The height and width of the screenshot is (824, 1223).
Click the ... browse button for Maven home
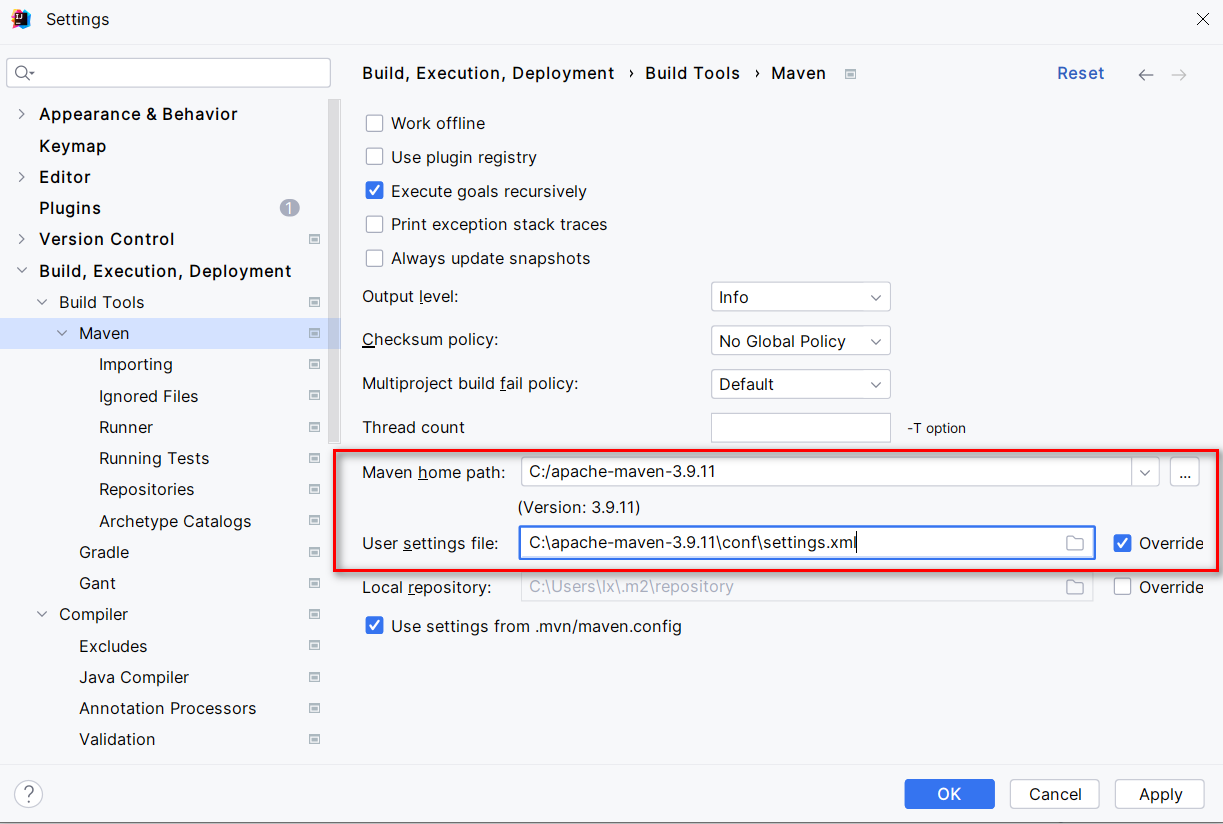tap(1185, 472)
